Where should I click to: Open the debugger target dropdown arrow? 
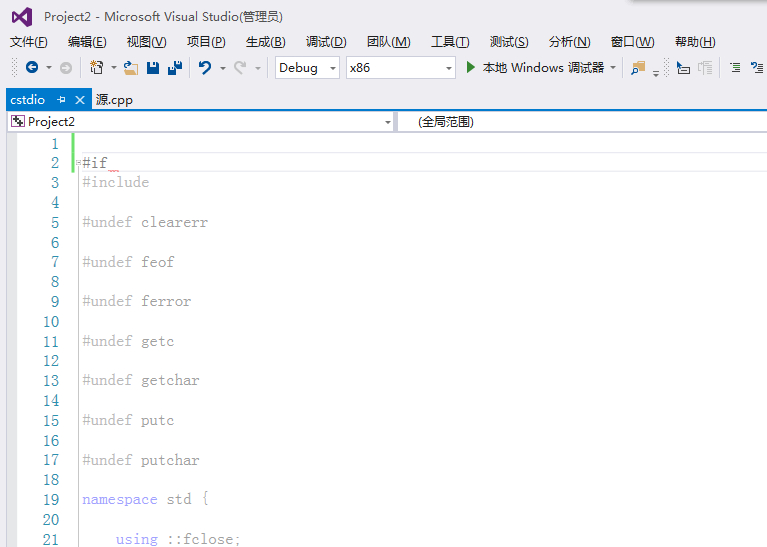[613, 68]
